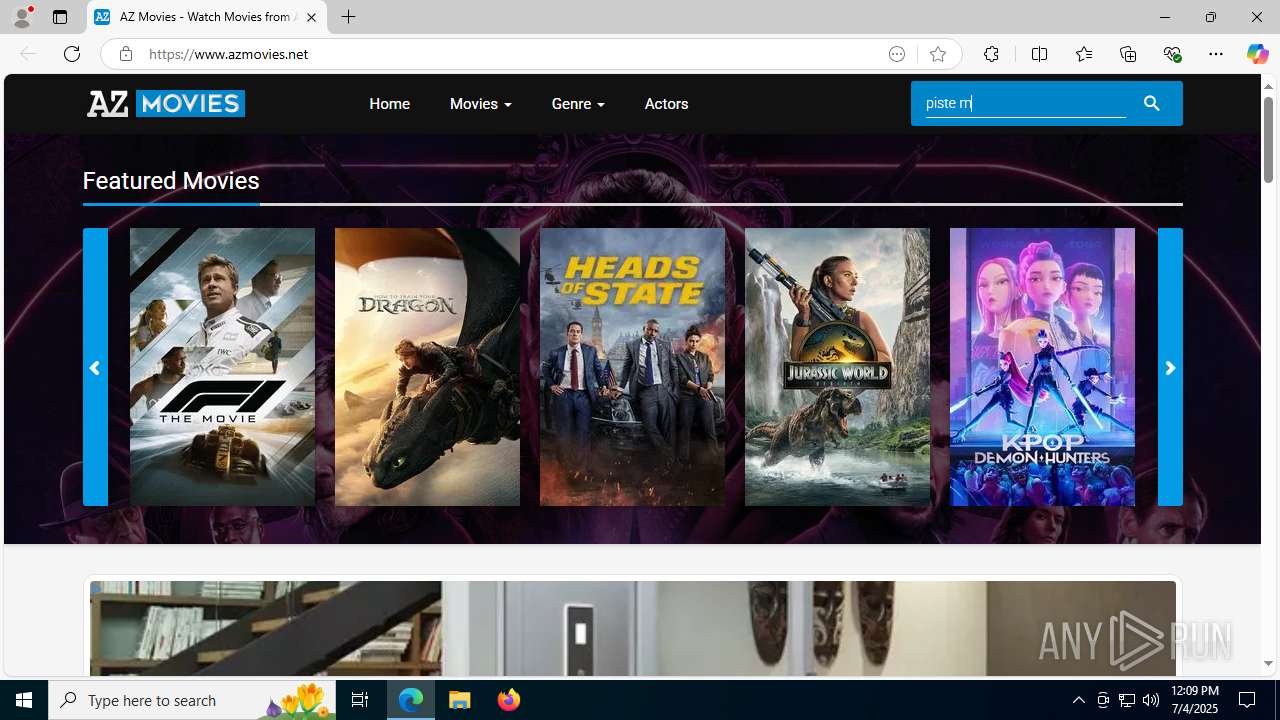Click the scrollbar down arrow
The image size is (1280, 720).
[1268, 664]
